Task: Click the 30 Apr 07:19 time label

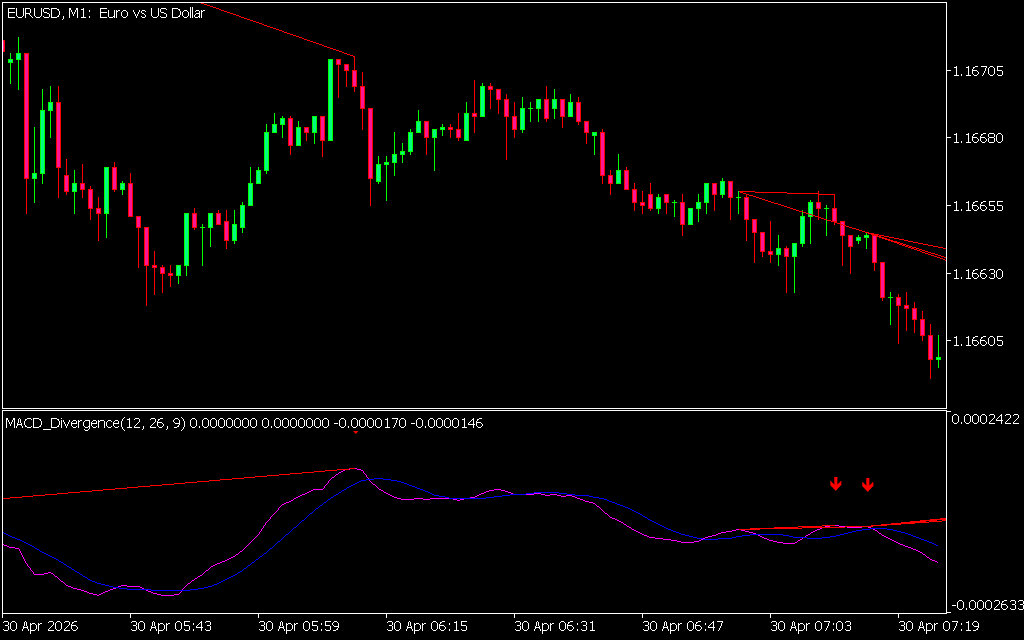Action: (x=938, y=626)
